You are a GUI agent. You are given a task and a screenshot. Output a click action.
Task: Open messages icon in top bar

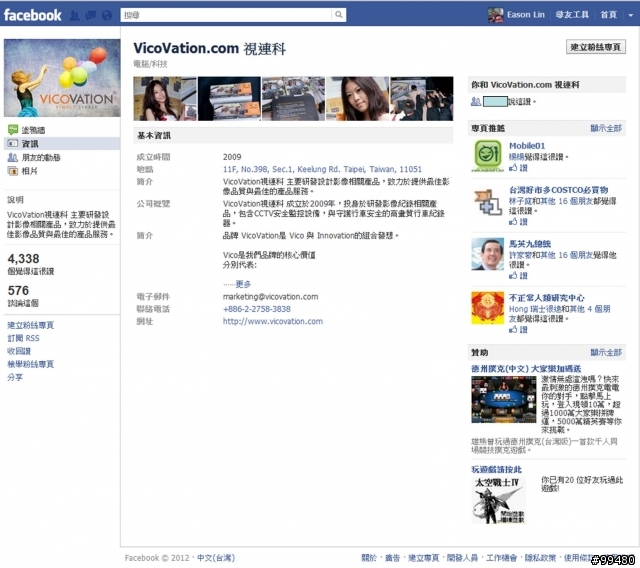(x=91, y=16)
